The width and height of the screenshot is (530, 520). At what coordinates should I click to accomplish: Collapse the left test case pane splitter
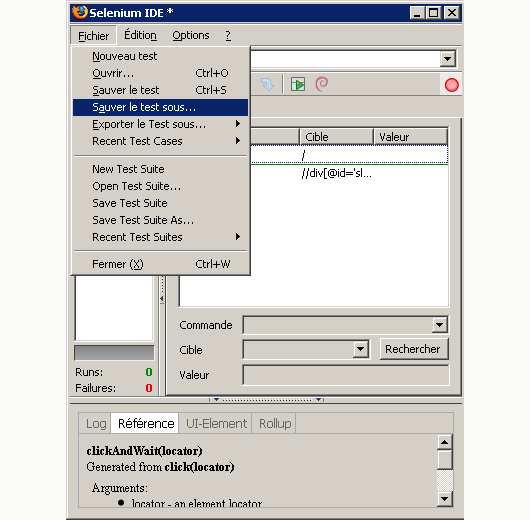[162, 299]
